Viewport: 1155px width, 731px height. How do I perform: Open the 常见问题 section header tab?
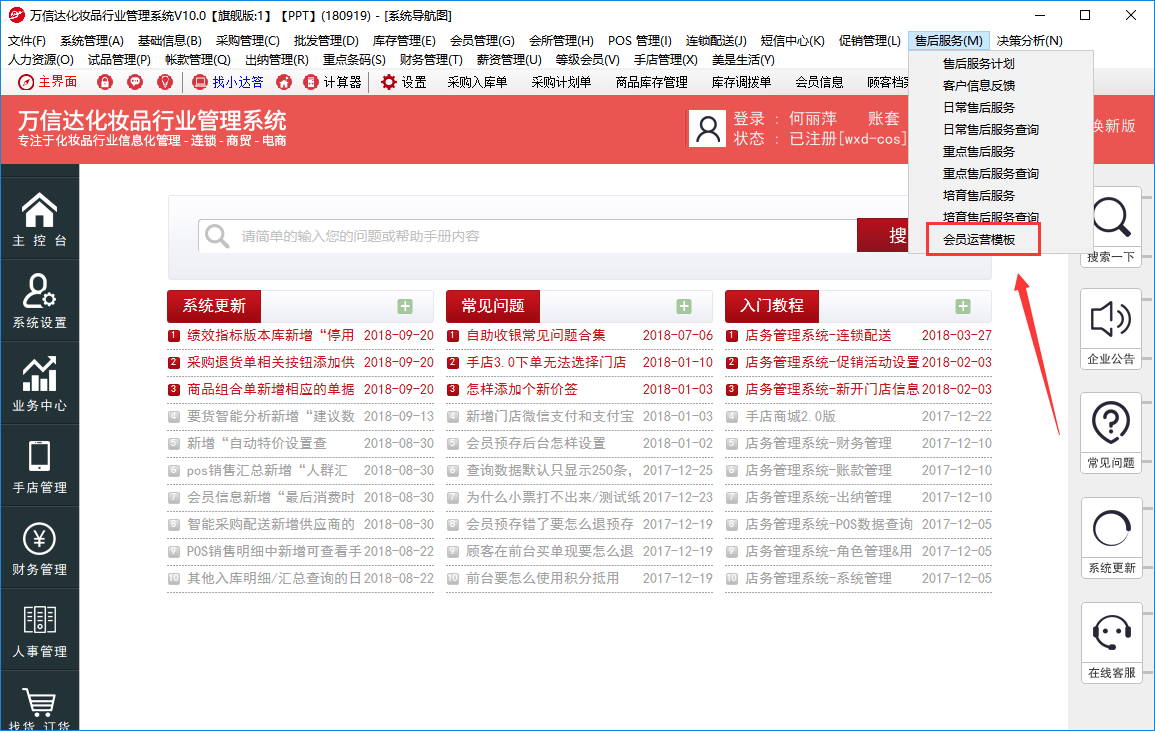(x=493, y=307)
